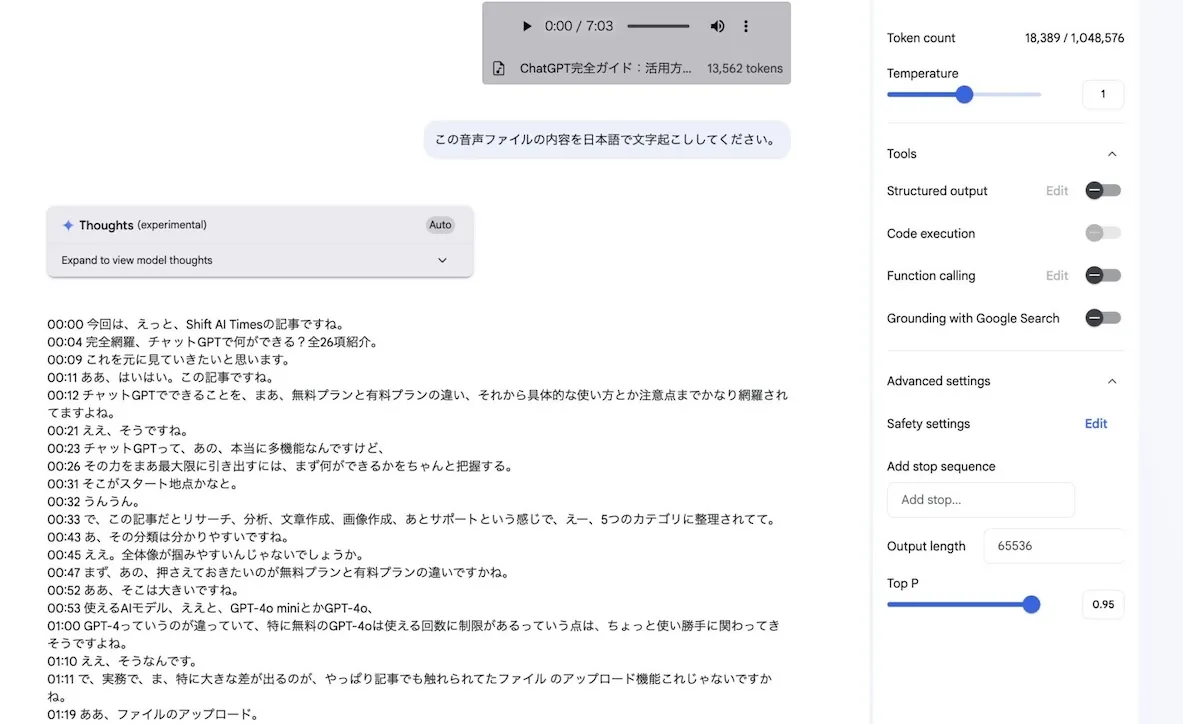Enable Structured output
This screenshot has width=1183, height=724.
point(1102,190)
